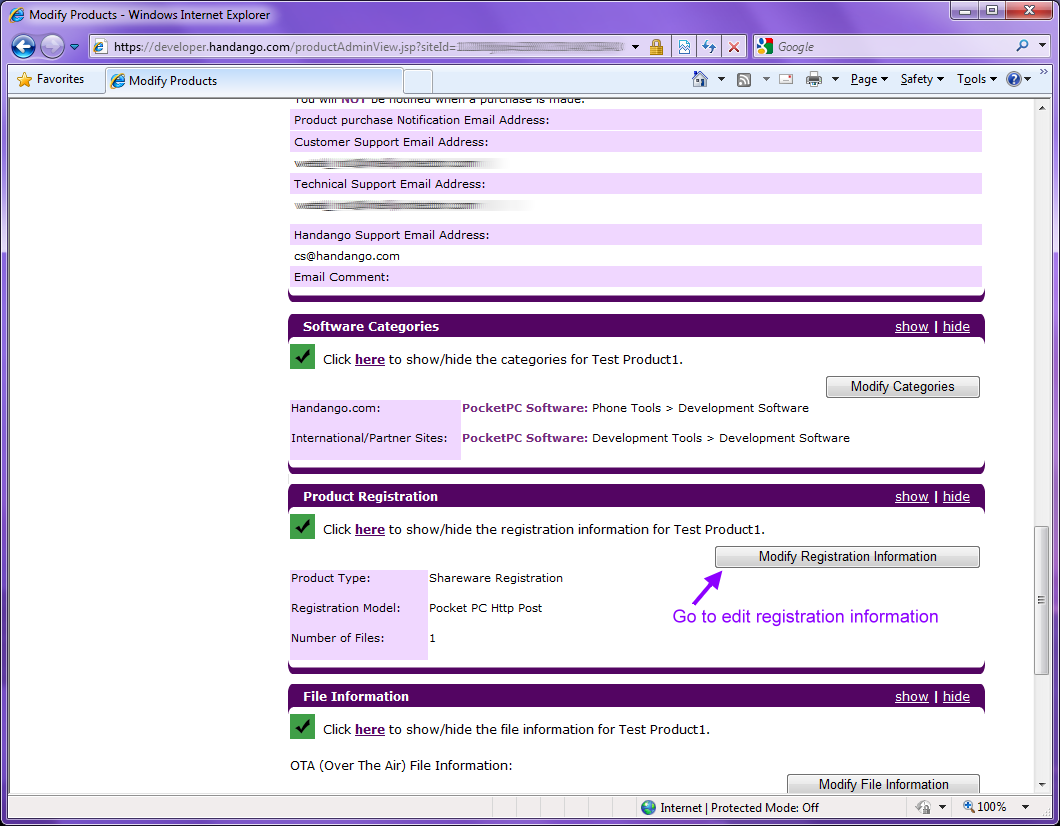The height and width of the screenshot is (826, 1060).
Task: Click hide link in File Information header
Action: coord(956,697)
